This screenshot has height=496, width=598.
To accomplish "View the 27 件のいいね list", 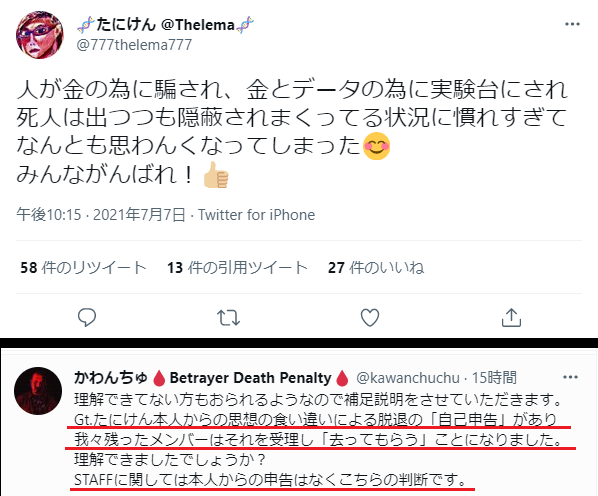I will coord(376,267).
